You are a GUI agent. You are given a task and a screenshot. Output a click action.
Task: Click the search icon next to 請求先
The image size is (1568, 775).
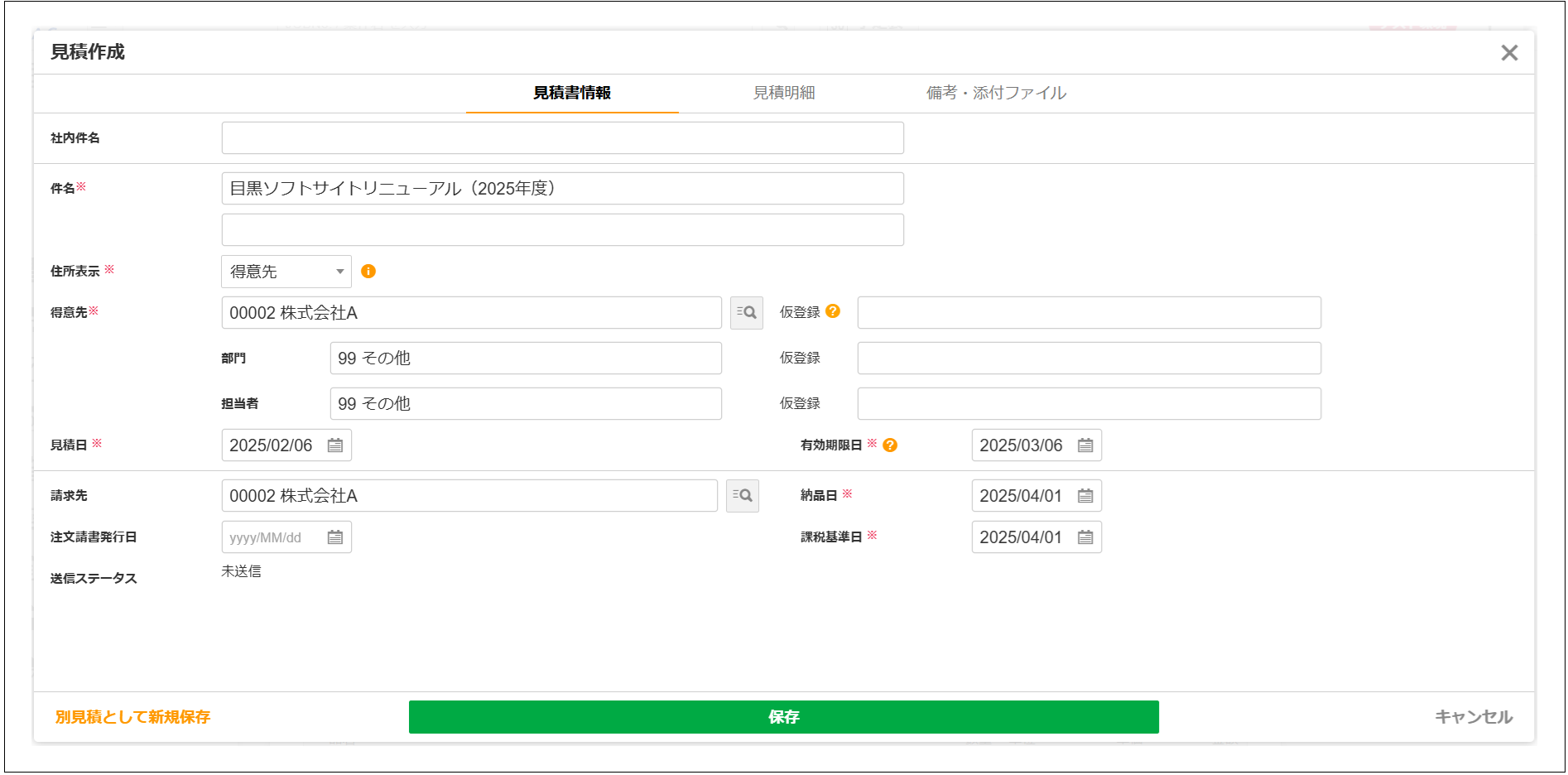(x=742, y=495)
